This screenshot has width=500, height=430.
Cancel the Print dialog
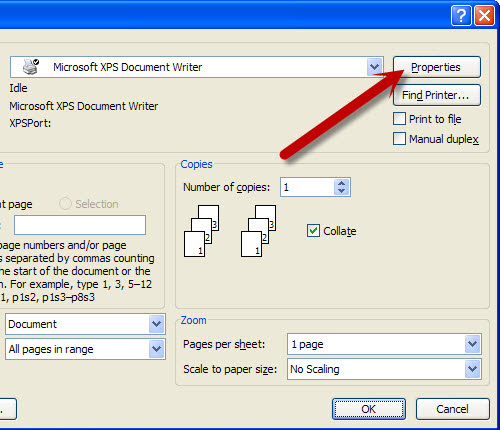tap(453, 409)
